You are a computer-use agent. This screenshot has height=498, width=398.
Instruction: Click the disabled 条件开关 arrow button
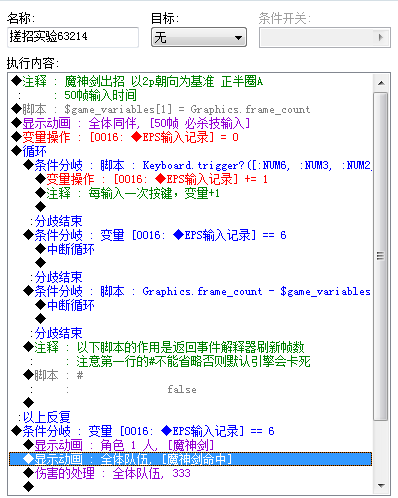tap(381, 37)
